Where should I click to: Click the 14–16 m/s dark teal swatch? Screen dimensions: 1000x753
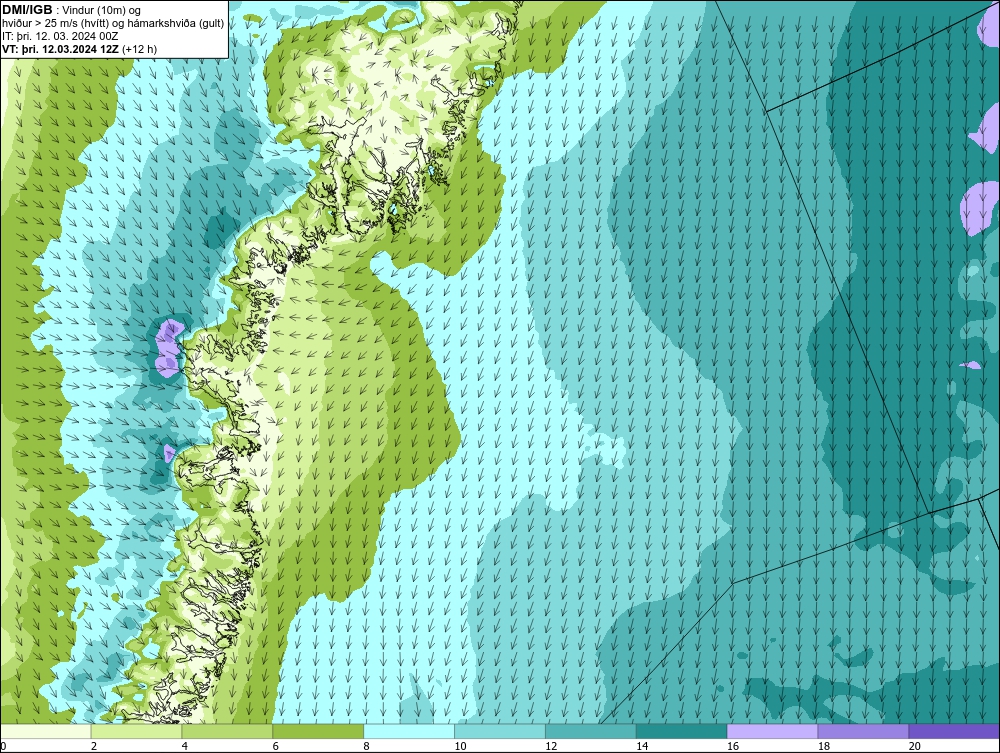(x=682, y=731)
